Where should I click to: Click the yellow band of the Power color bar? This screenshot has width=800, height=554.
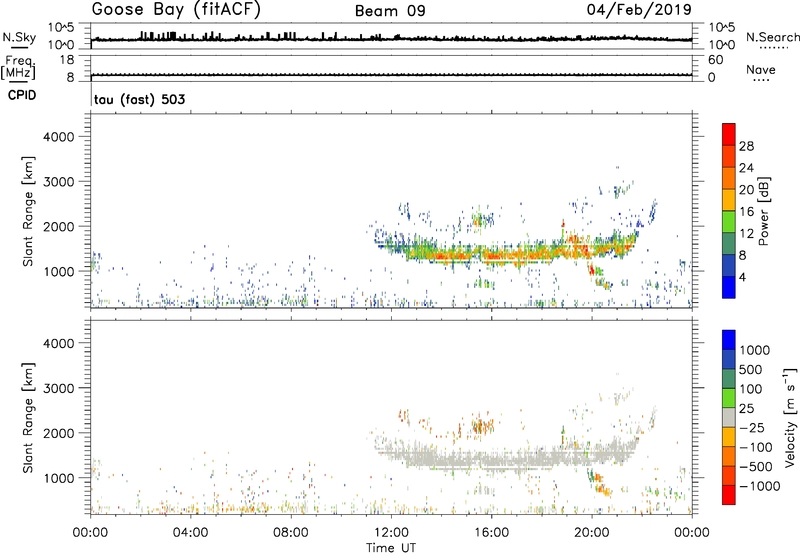coord(729,200)
